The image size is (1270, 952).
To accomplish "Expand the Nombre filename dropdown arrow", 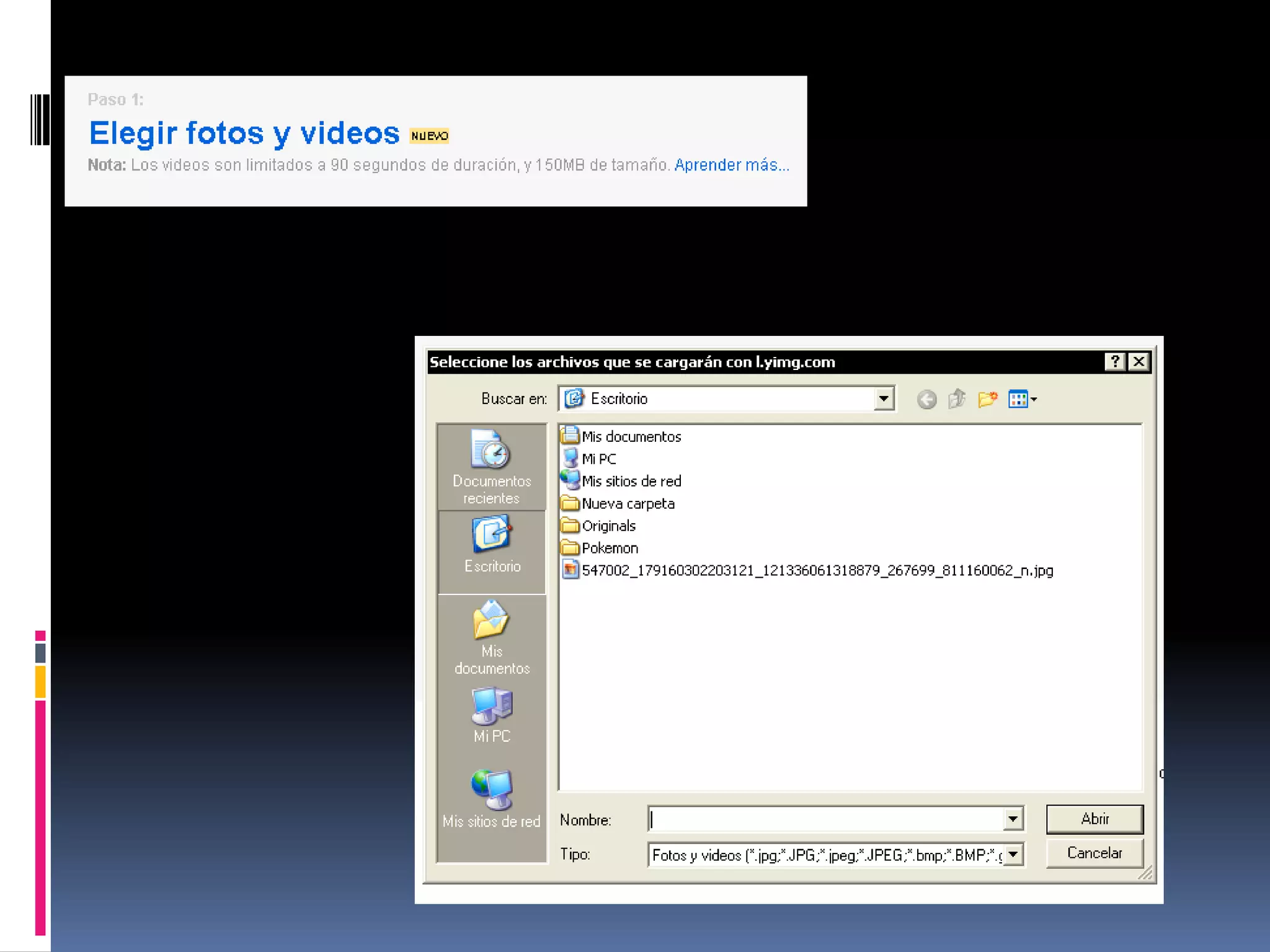I will click(1013, 819).
